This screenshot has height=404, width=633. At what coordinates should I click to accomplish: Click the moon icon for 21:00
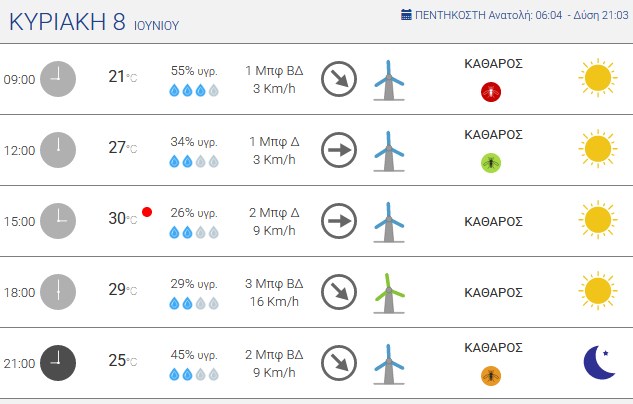pos(599,362)
